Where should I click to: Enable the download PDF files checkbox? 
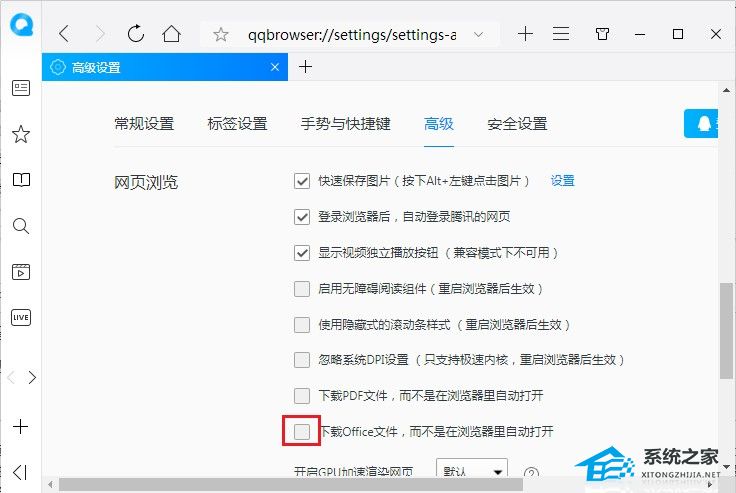point(302,396)
